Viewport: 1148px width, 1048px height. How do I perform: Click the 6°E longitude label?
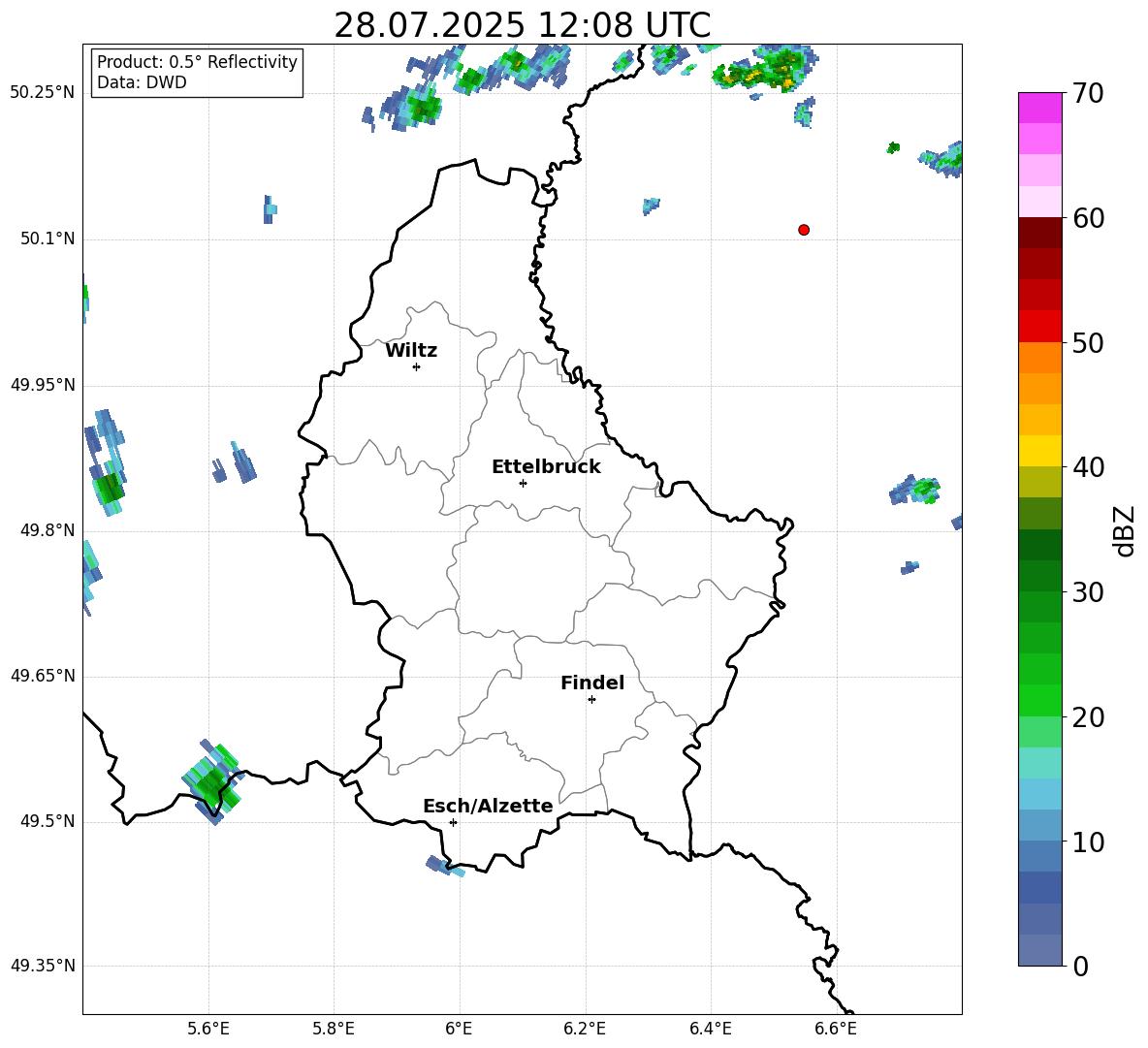pos(459,1029)
